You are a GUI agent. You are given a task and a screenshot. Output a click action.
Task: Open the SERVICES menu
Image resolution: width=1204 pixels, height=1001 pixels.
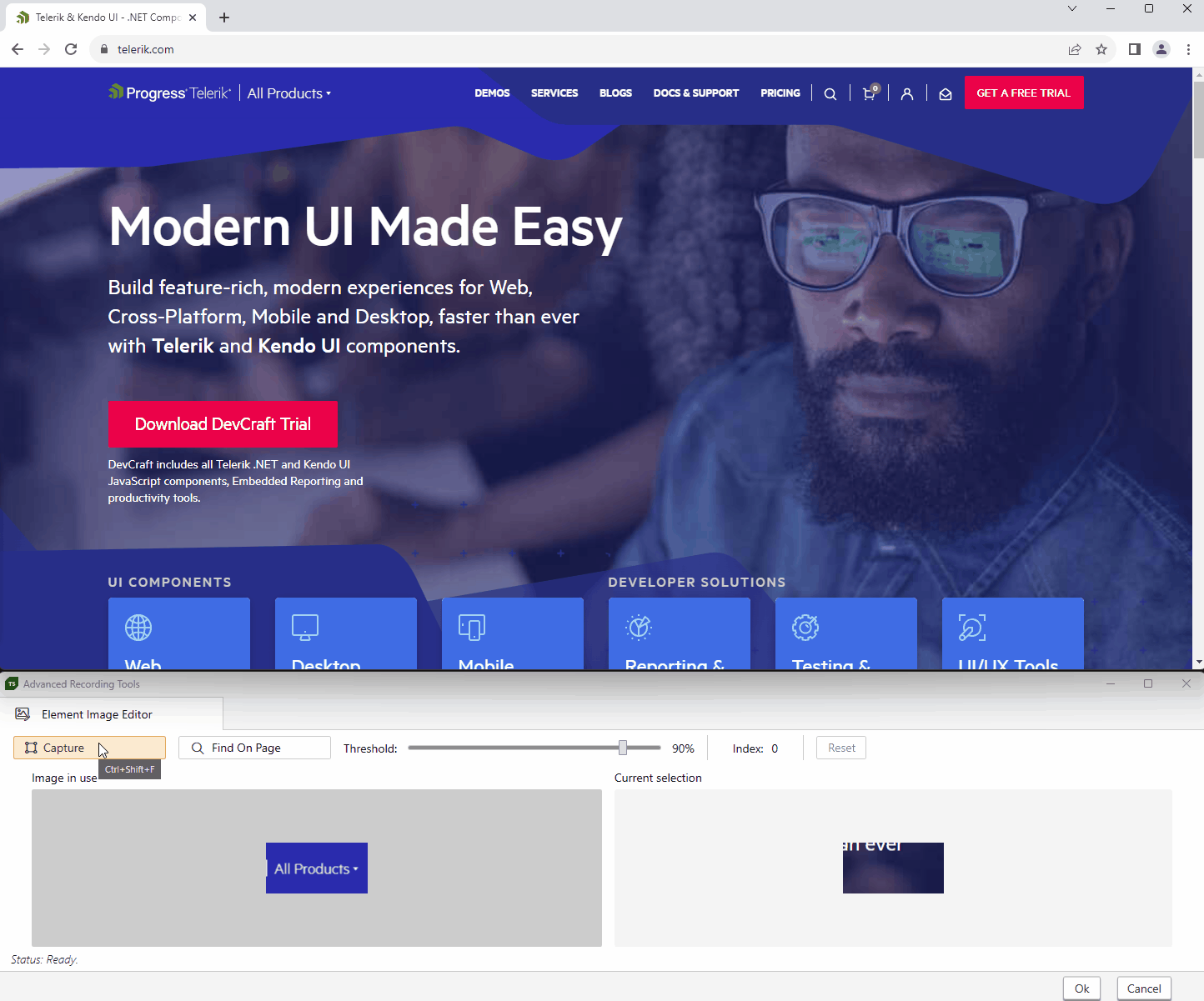pos(554,93)
